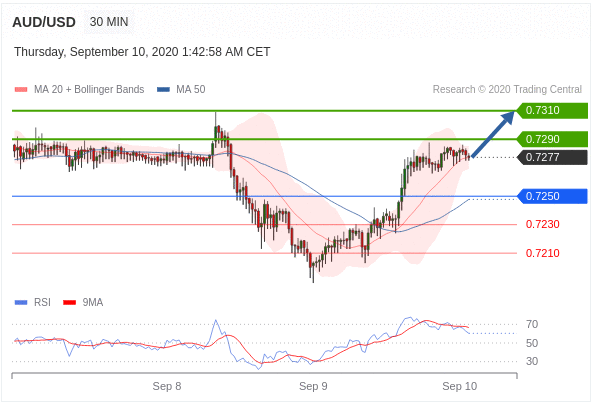The width and height of the screenshot is (597, 404).
Task: Click the blue MA 50 legend swatch
Action: pyautogui.click(x=163, y=90)
